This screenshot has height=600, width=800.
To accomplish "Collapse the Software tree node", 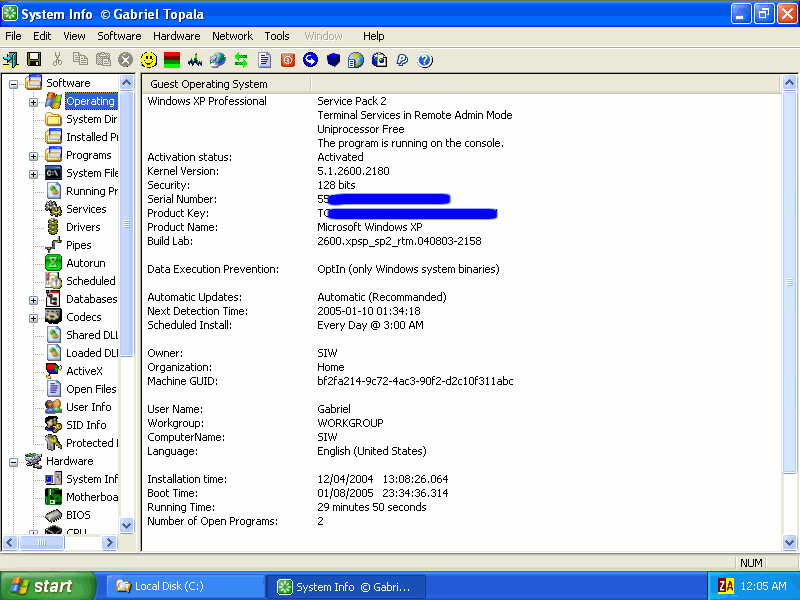I will [x=14, y=84].
